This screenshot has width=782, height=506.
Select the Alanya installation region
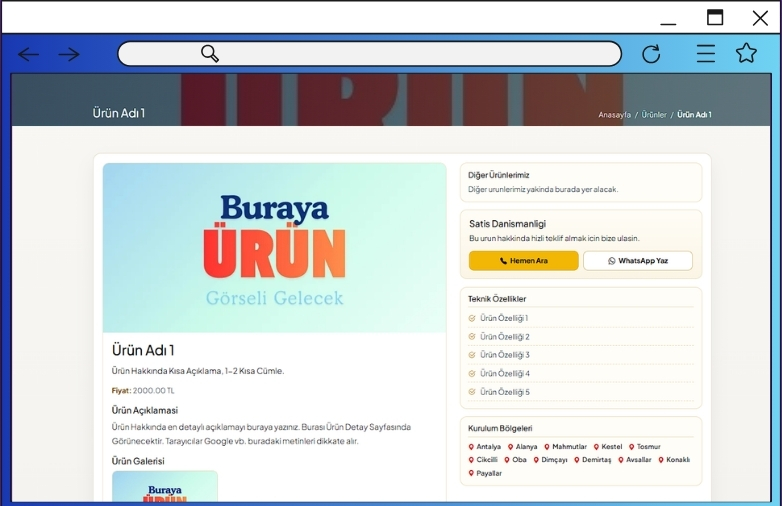click(522, 447)
